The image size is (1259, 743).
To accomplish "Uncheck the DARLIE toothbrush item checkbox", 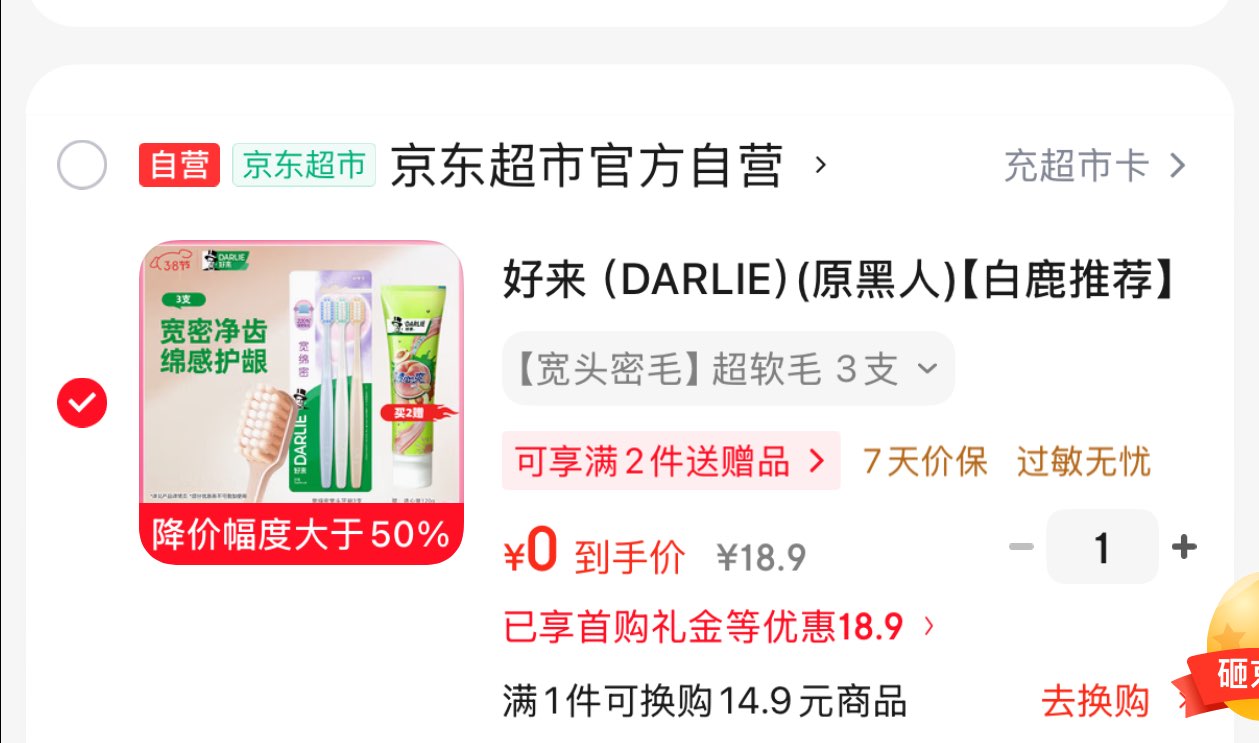I will [x=82, y=403].
